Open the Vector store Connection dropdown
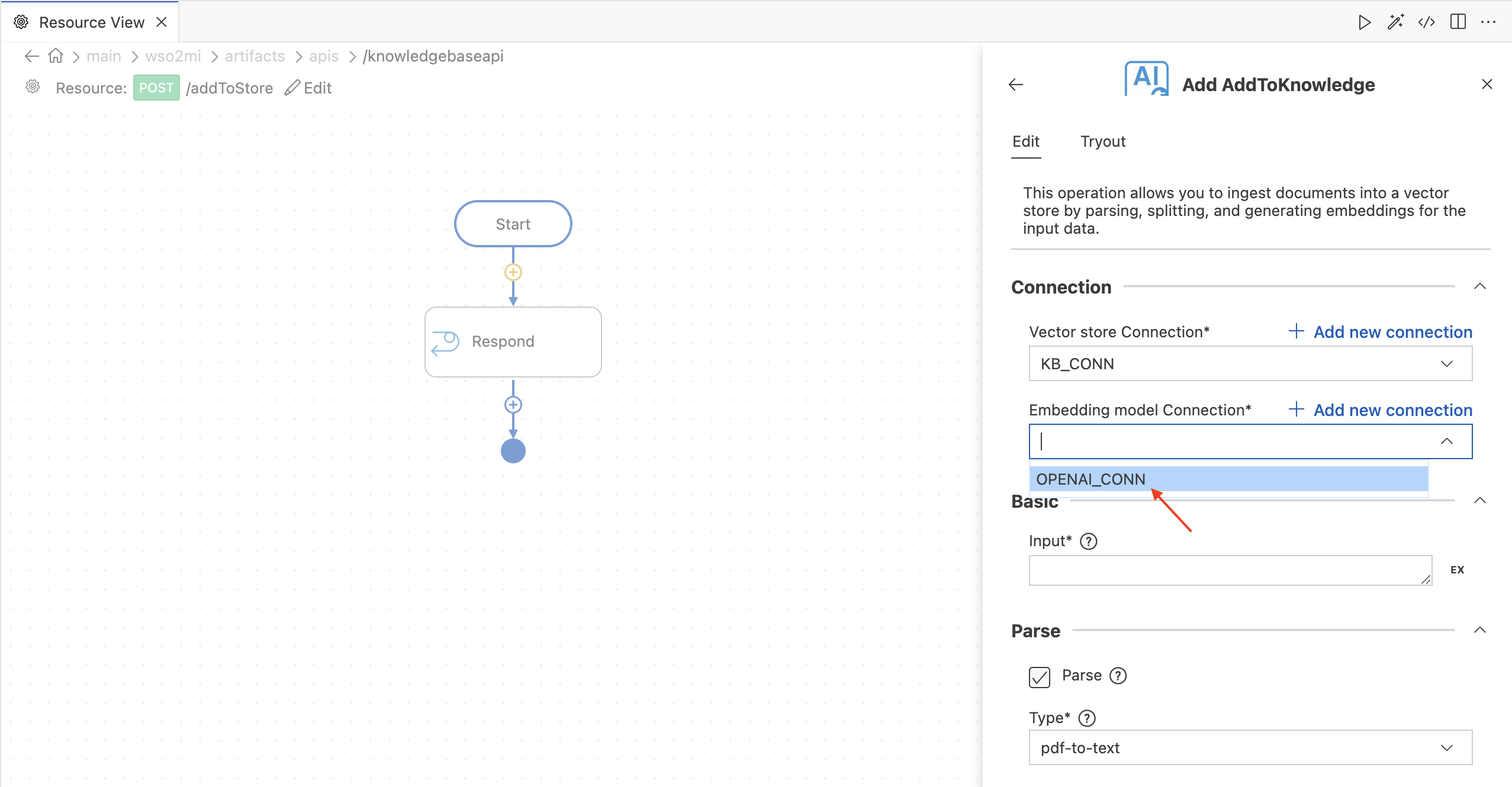This screenshot has height=787, width=1512. 1250,364
